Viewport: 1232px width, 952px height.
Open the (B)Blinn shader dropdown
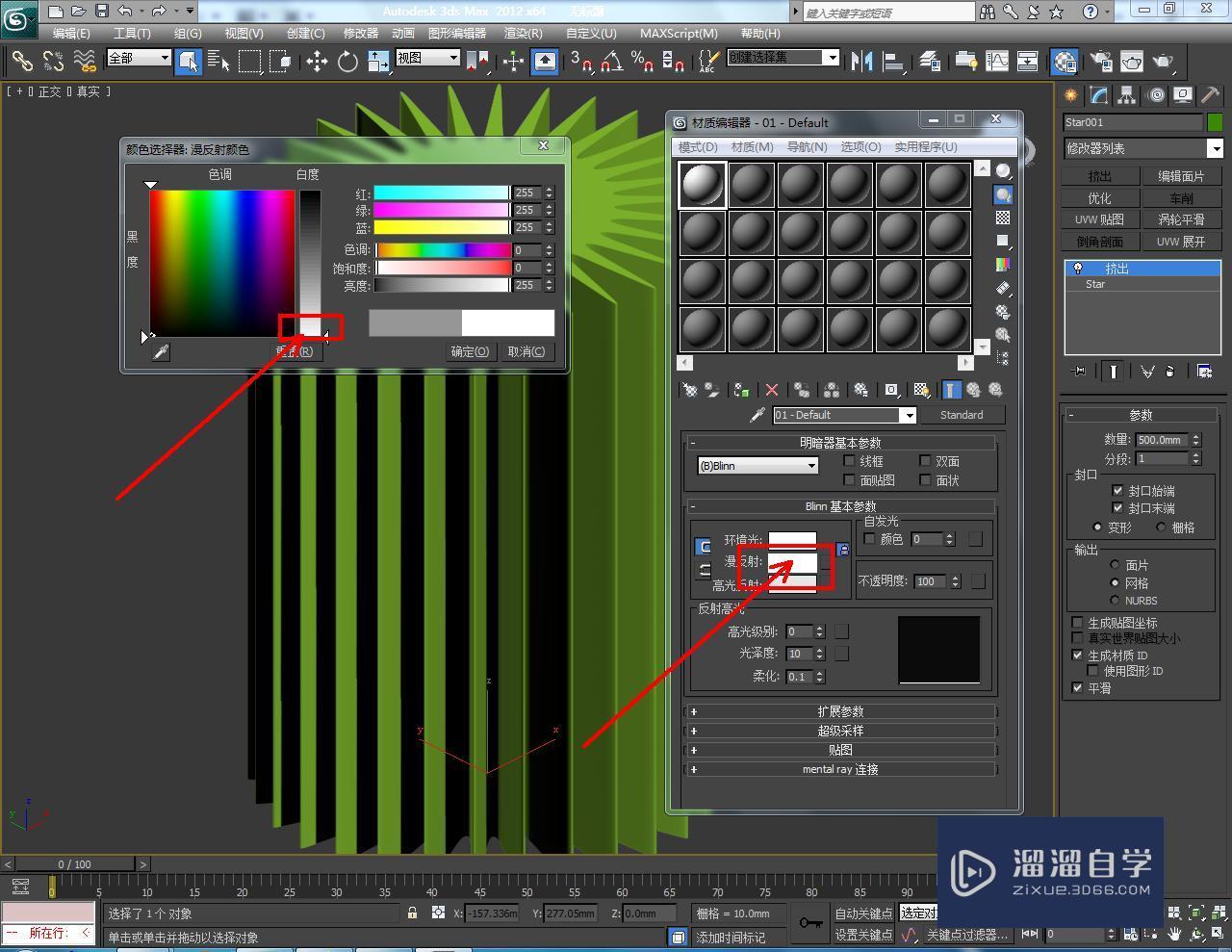point(757,466)
